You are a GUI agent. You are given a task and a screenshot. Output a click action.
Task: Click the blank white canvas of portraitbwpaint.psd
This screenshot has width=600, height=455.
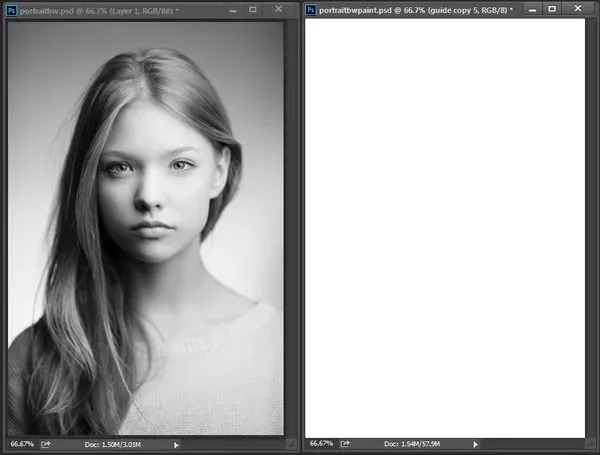[445, 228]
